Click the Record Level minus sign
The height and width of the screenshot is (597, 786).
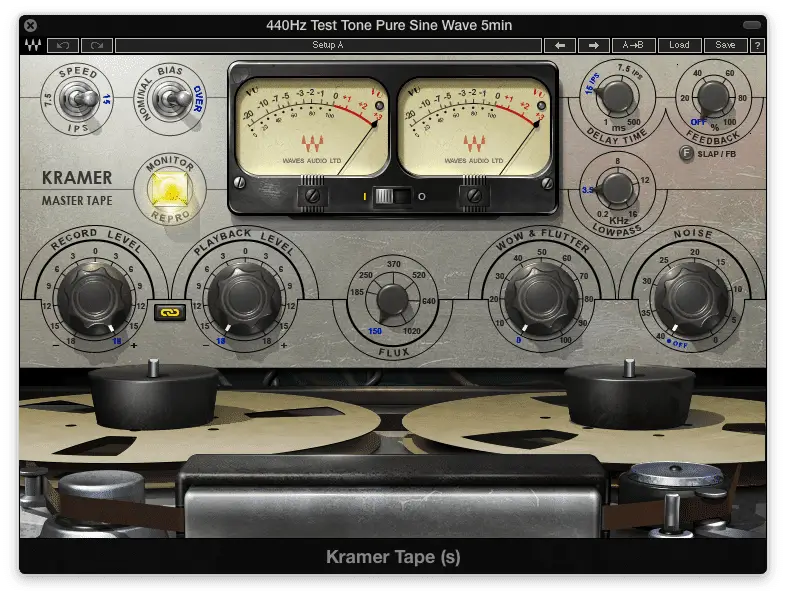56,345
